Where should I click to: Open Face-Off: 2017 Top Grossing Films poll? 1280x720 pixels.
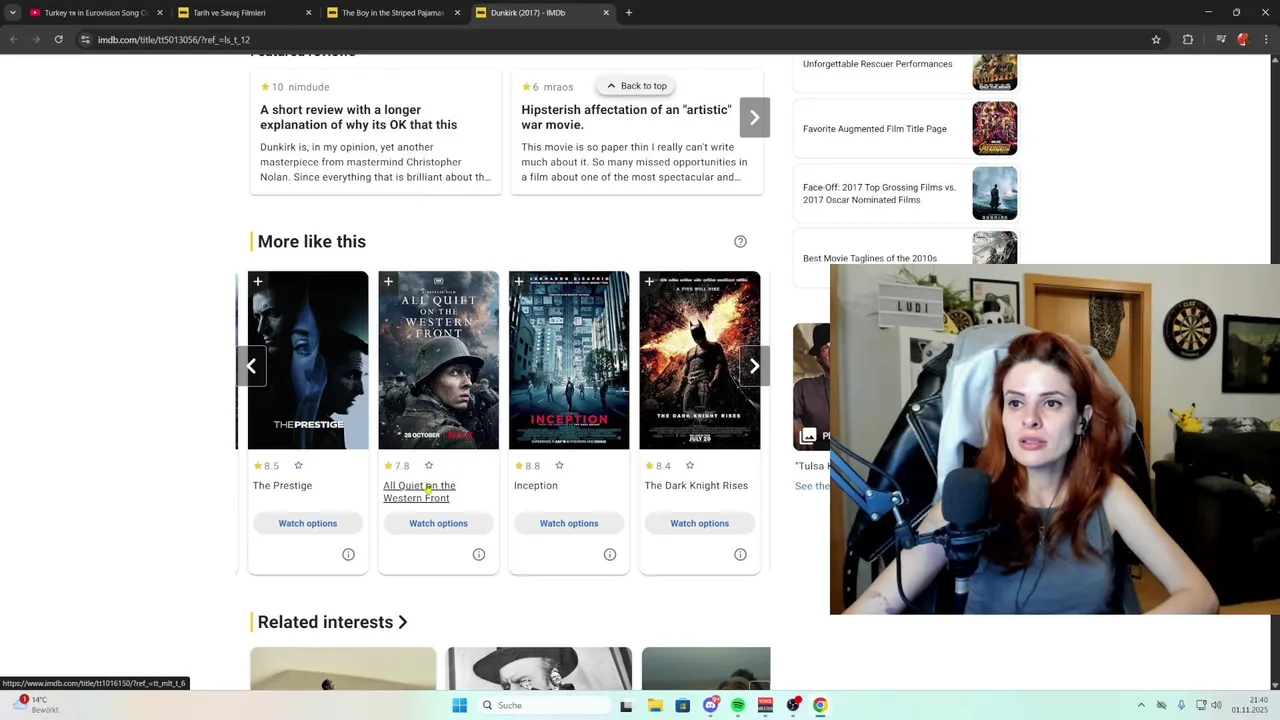point(879,193)
